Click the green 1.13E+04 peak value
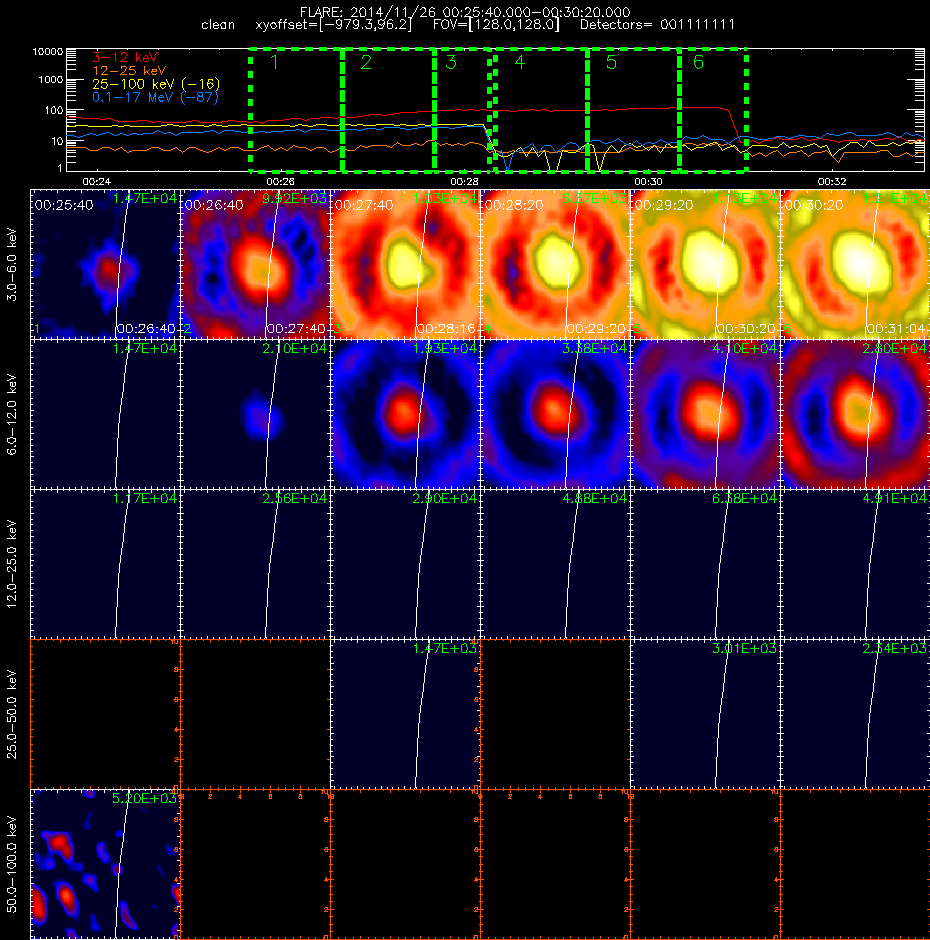Image resolution: width=930 pixels, height=940 pixels. tap(744, 198)
